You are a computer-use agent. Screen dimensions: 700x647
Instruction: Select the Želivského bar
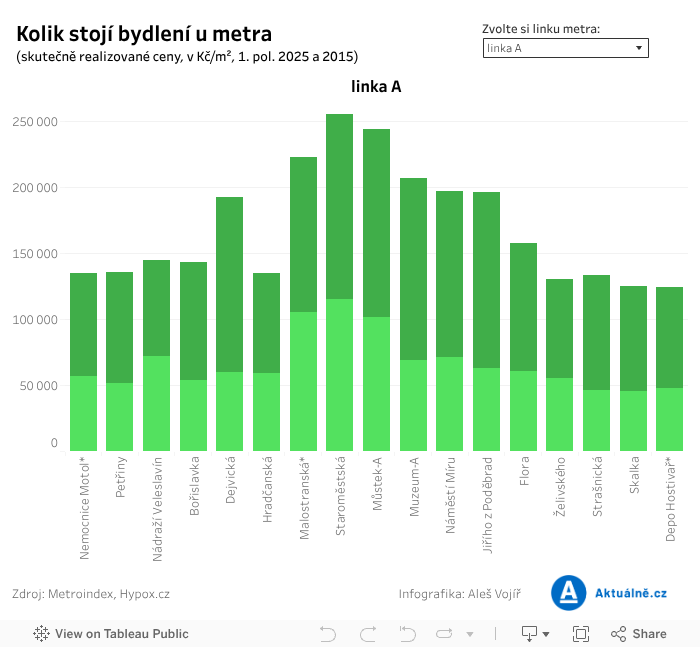pos(559,365)
